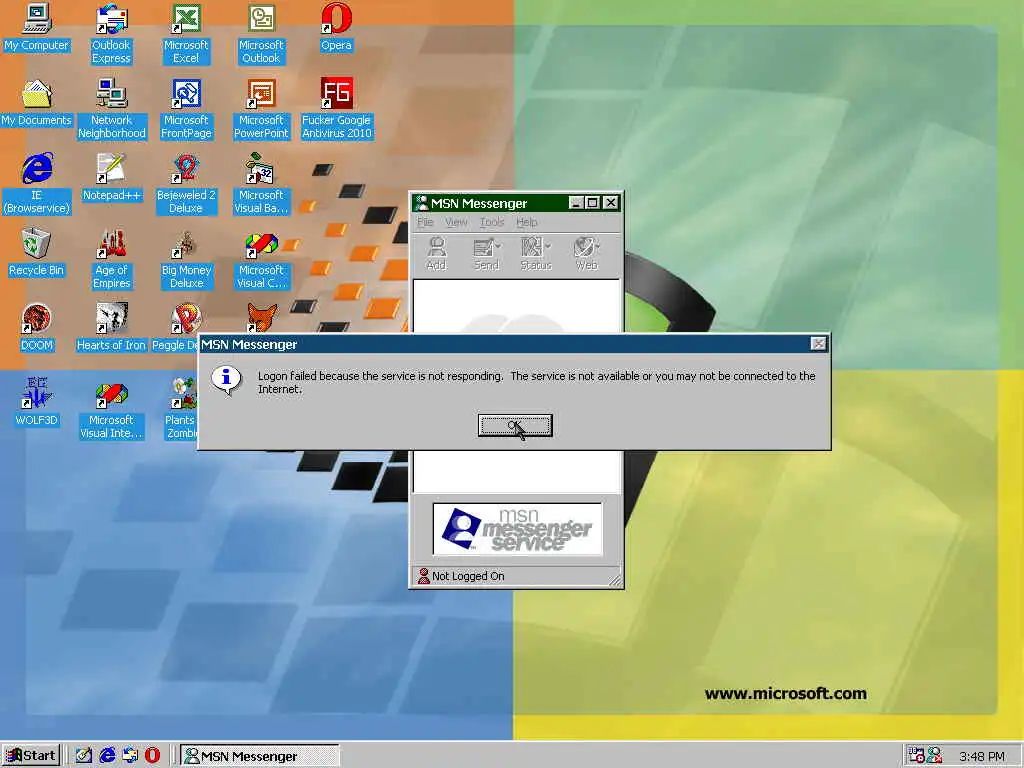Select the Recycle Bin desktop icon
Screen dimensions: 1024x768
(37, 253)
